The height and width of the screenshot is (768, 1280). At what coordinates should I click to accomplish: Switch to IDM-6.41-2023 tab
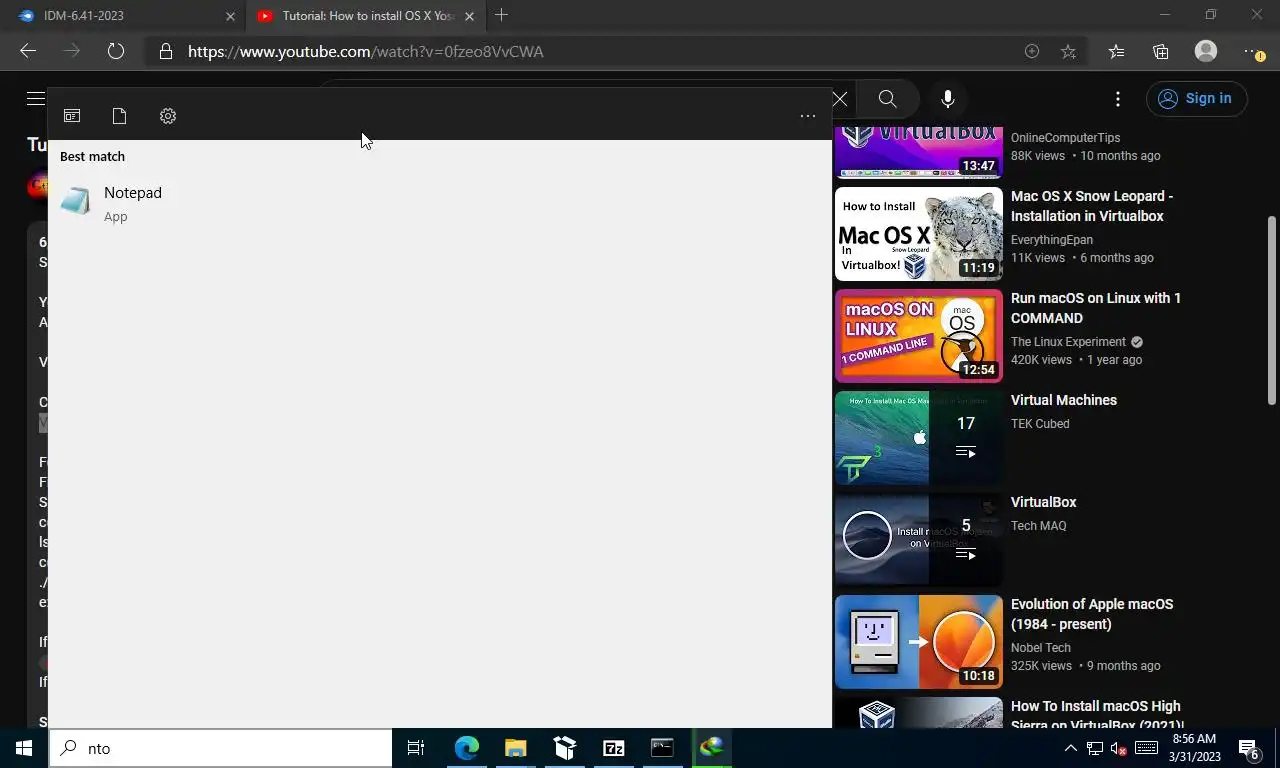pos(123,16)
